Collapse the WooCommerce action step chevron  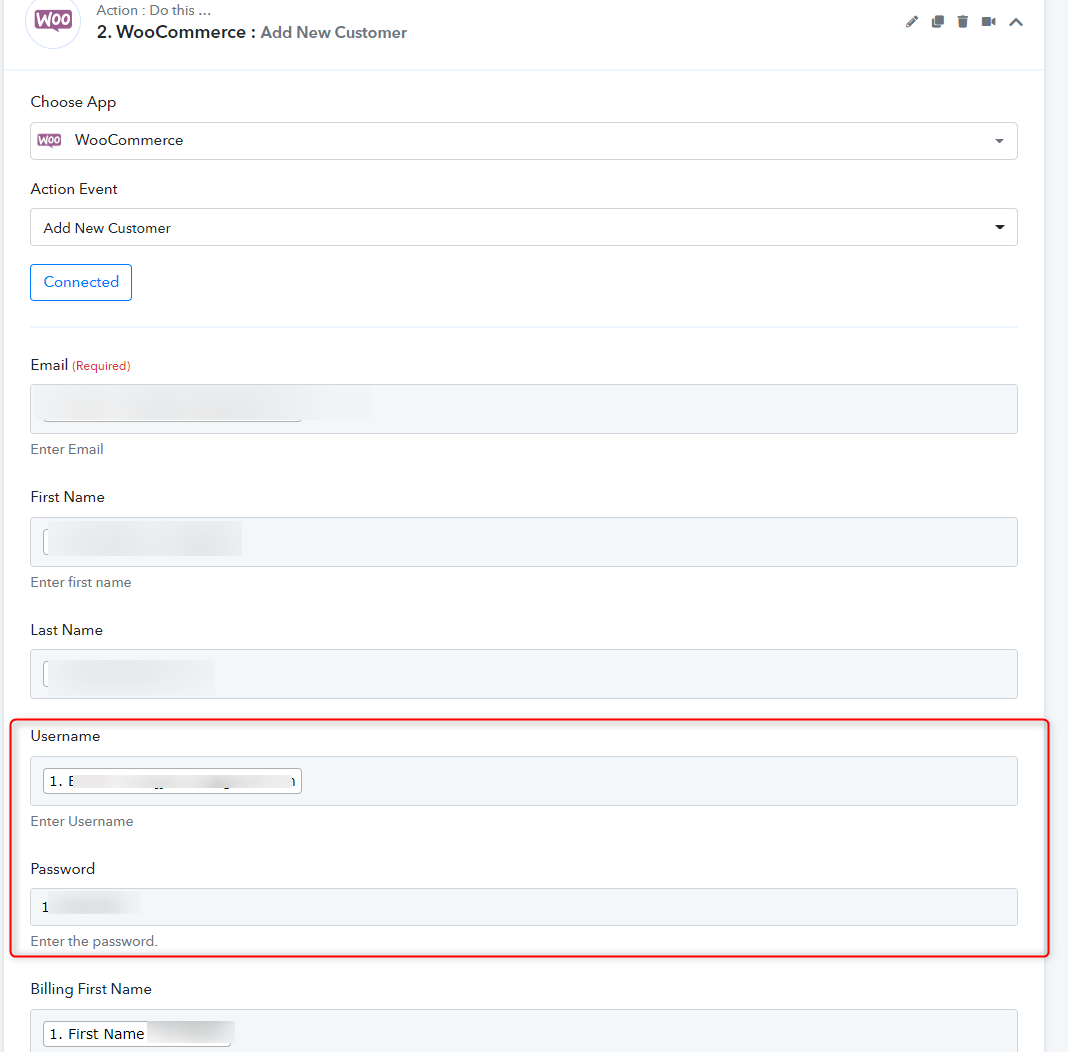tap(1016, 22)
